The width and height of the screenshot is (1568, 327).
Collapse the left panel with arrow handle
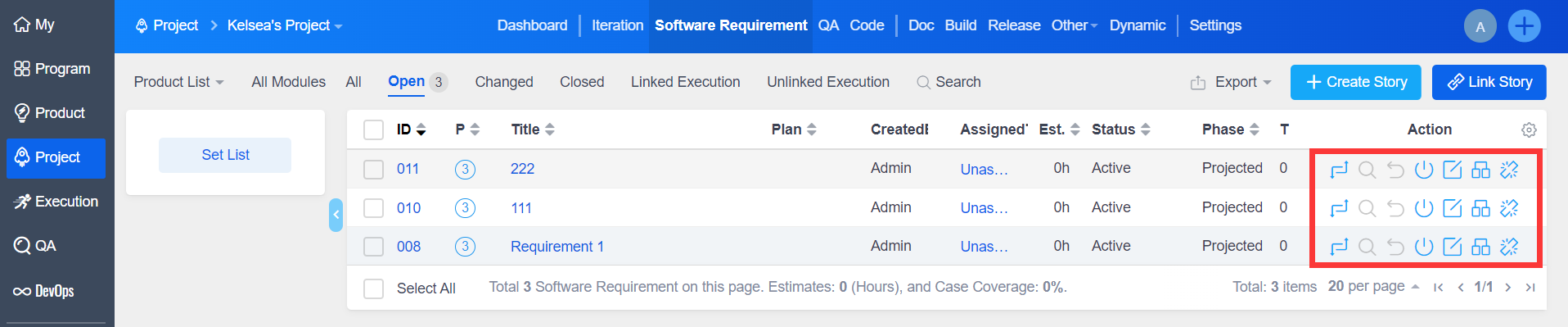click(x=336, y=215)
